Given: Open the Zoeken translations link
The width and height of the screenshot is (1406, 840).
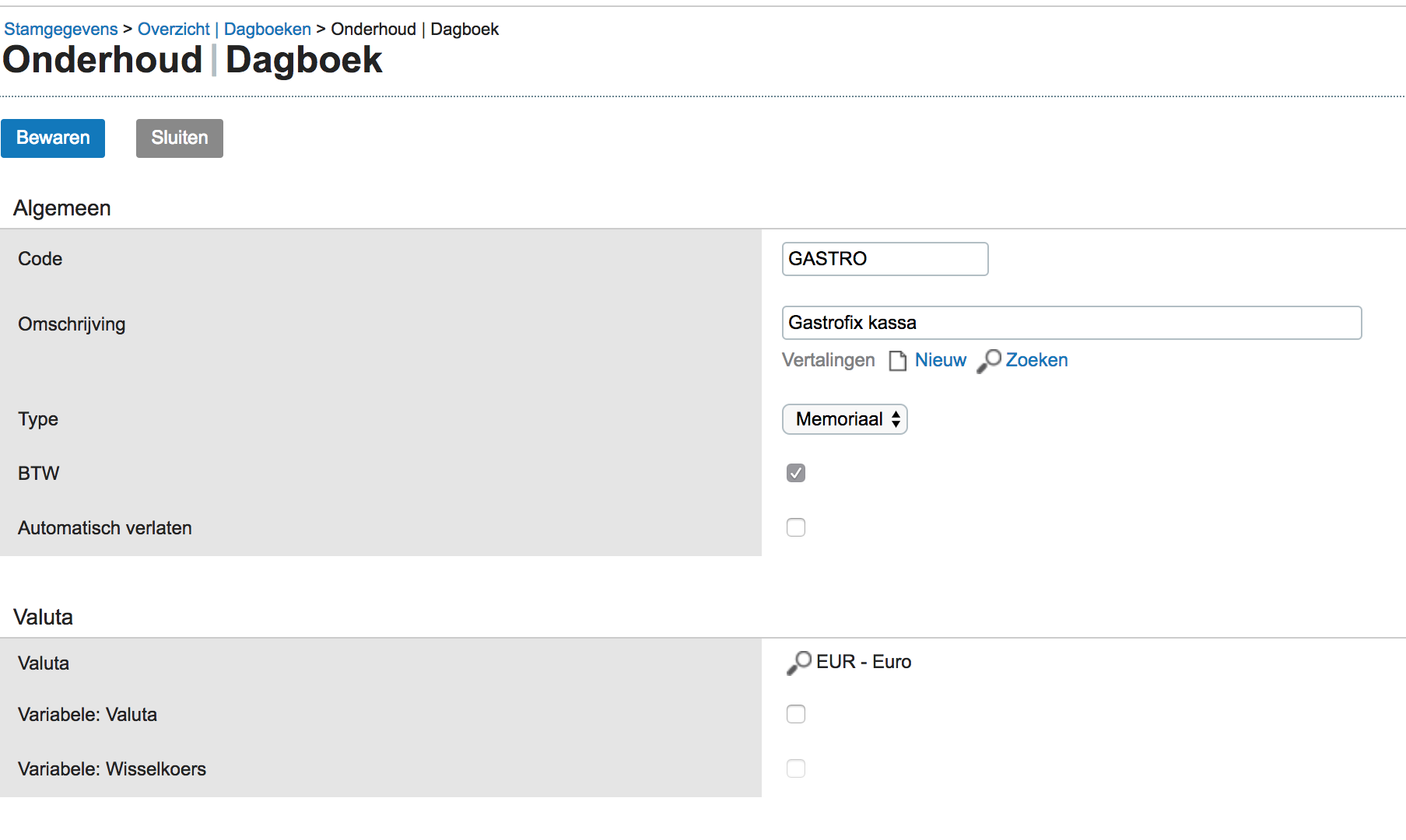Looking at the screenshot, I should 1036,360.
